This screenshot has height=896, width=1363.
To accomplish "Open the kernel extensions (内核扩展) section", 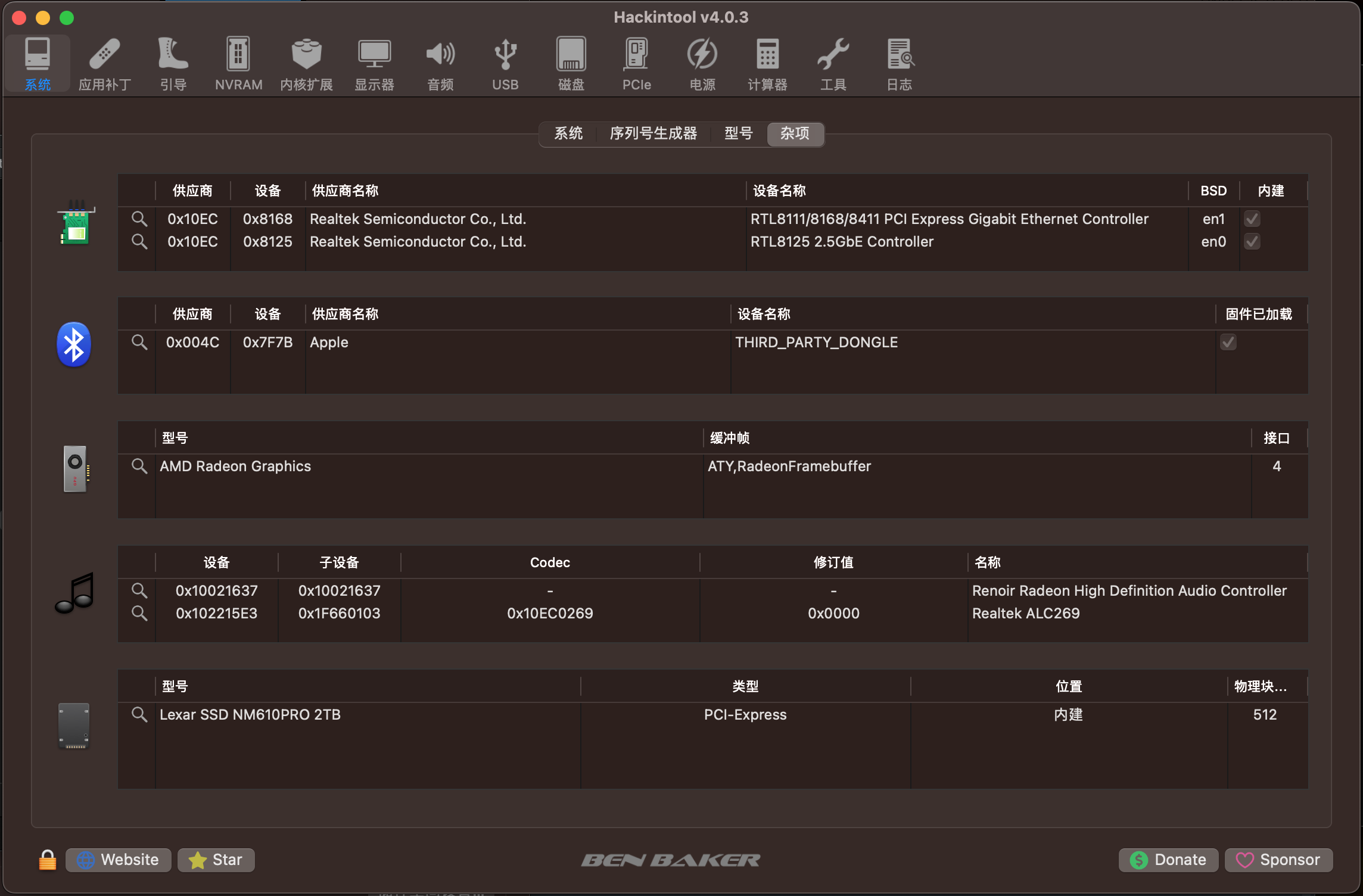I will coord(306,63).
